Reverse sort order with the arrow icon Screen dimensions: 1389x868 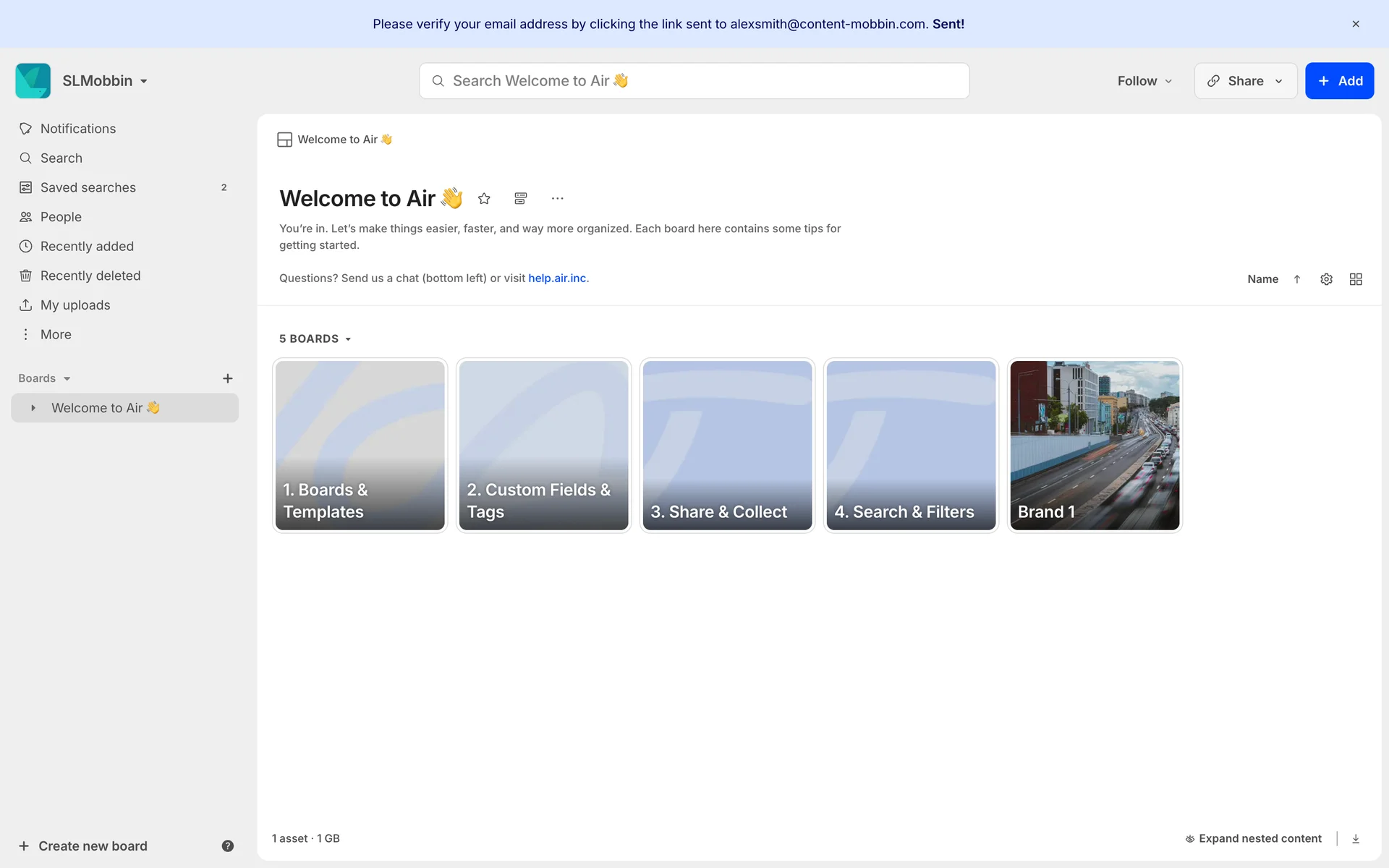point(1297,279)
